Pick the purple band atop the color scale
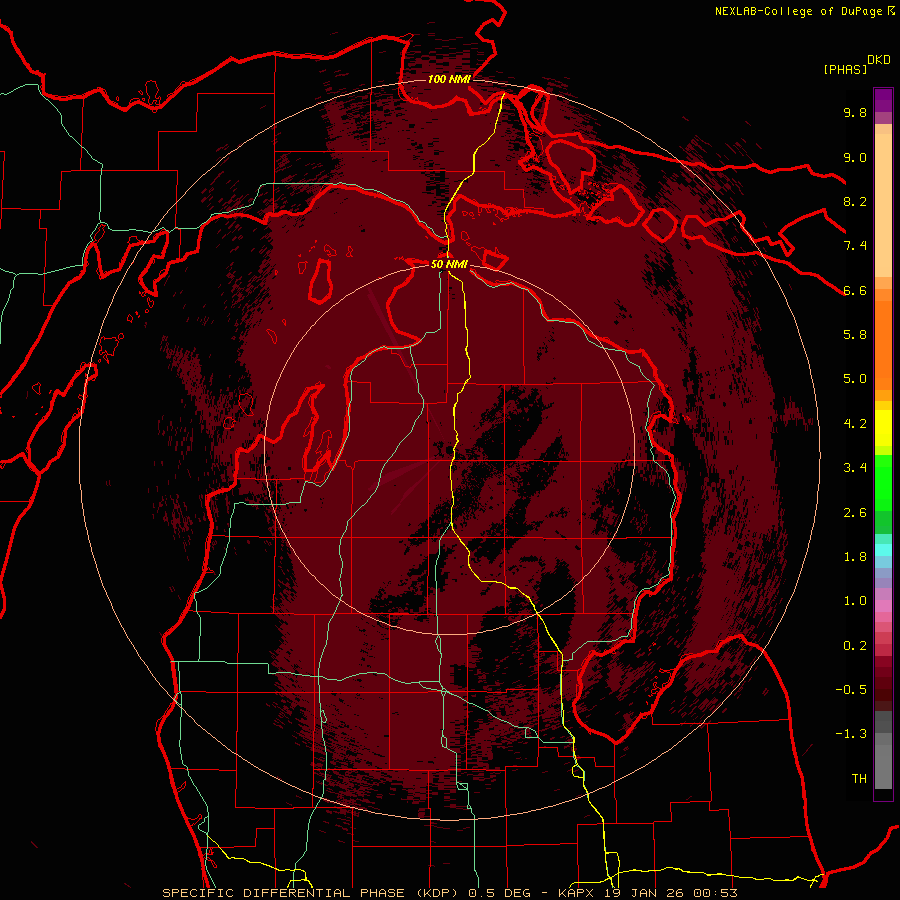 [x=883, y=100]
